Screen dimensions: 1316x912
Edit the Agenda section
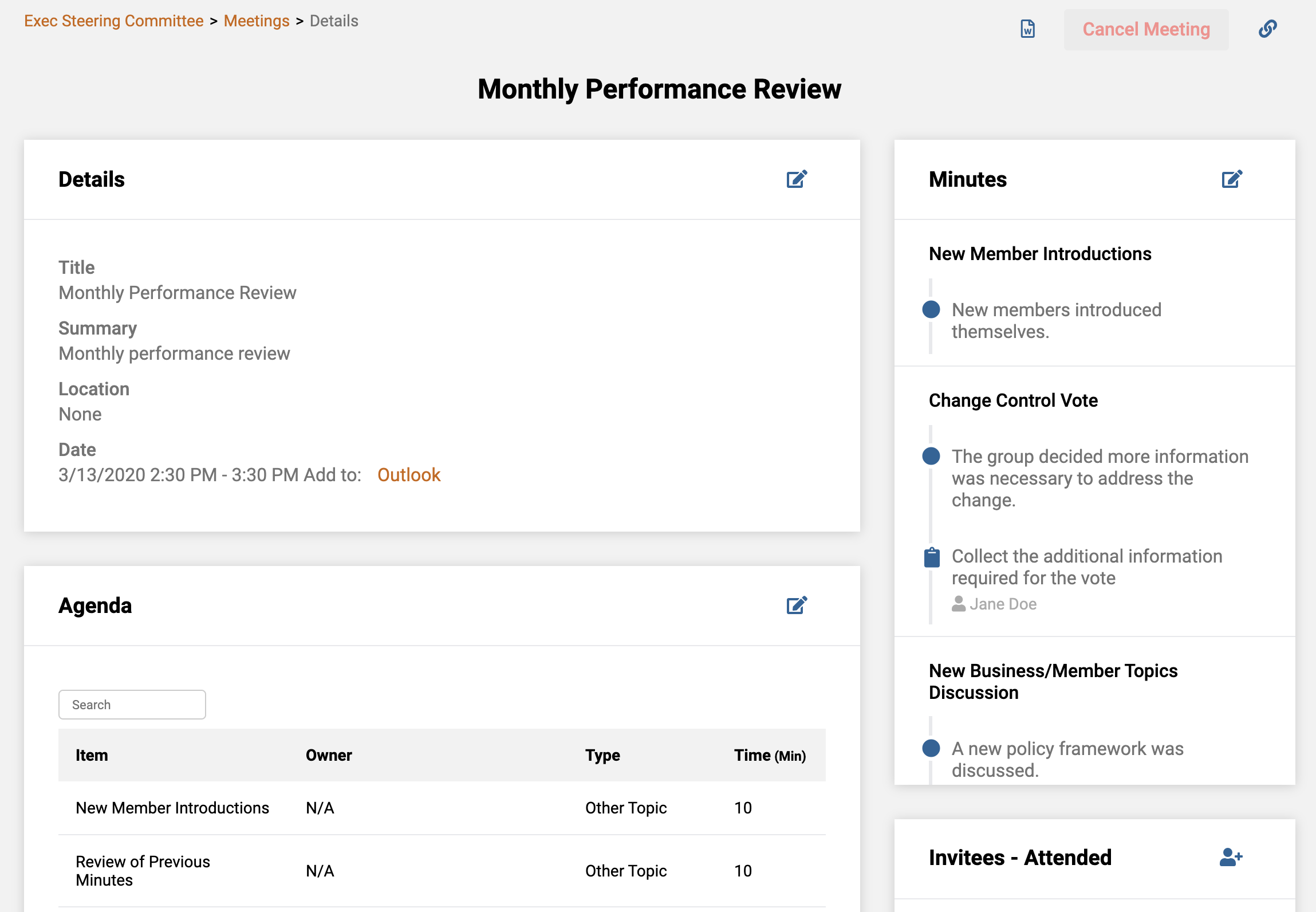(x=797, y=606)
